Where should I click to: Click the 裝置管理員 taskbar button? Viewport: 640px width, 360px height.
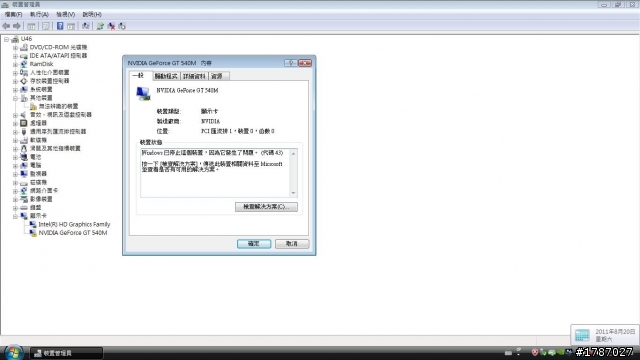pyautogui.click(x=67, y=353)
